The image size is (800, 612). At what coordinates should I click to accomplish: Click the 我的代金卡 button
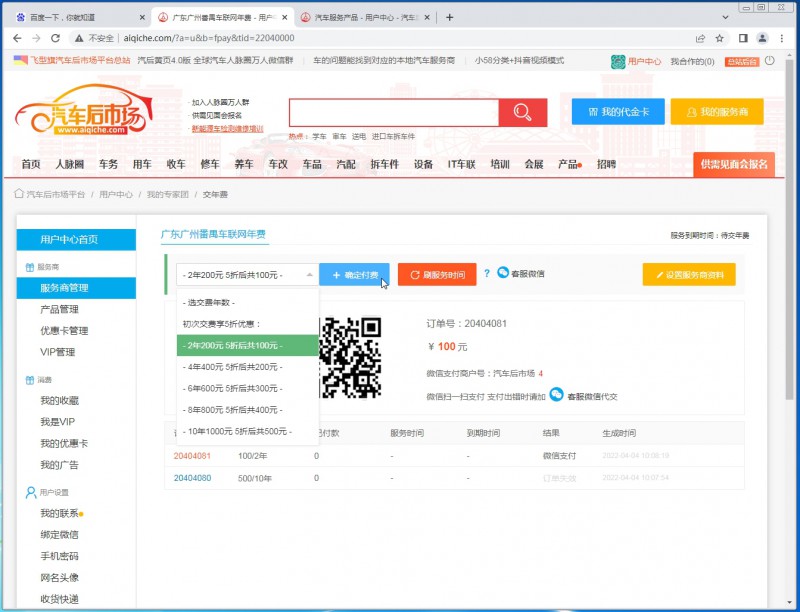tap(618, 112)
